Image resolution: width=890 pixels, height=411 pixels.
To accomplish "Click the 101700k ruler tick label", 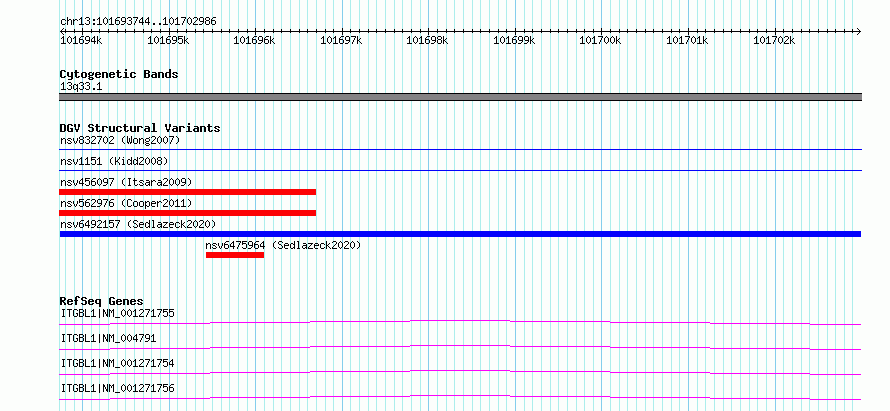I will 600,40.
